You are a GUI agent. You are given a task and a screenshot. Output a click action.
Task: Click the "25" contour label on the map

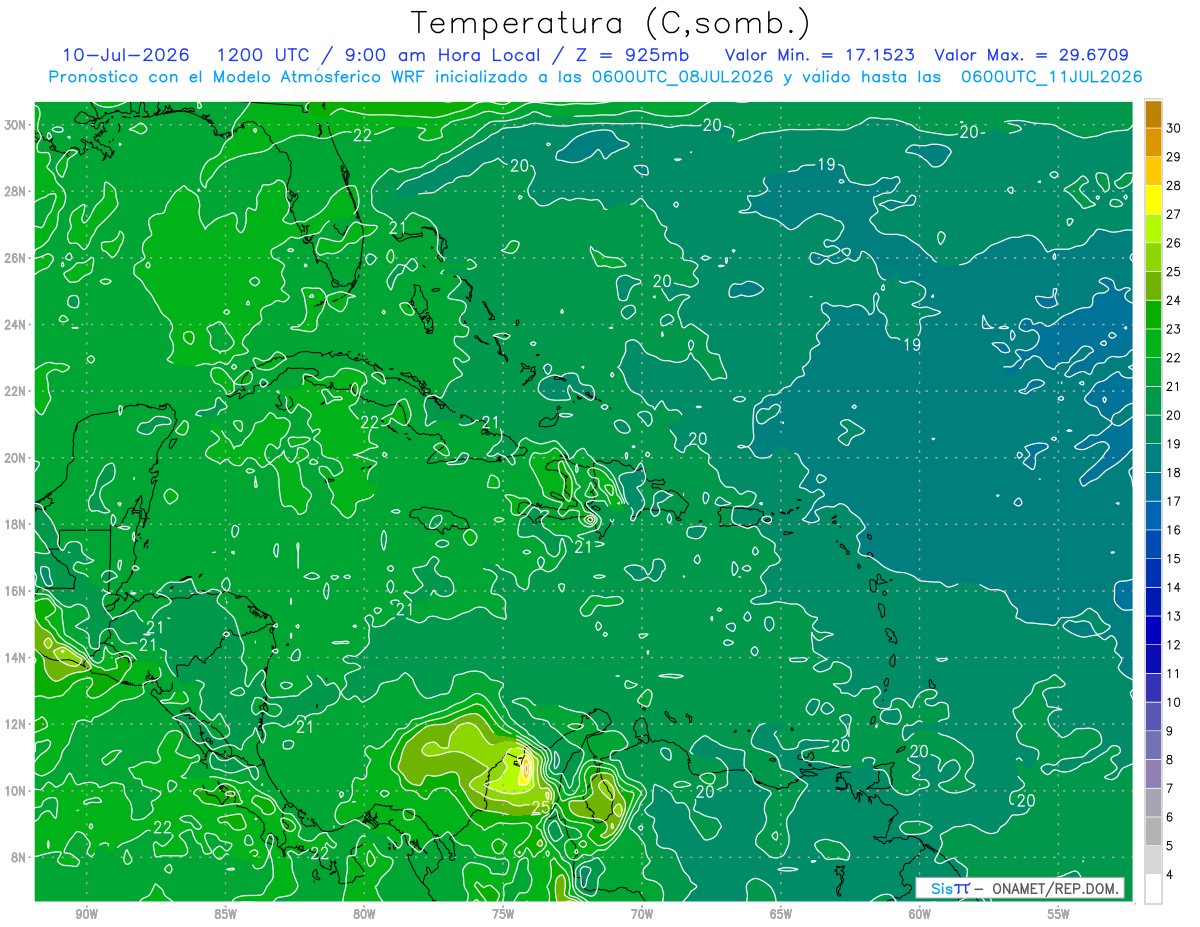[540, 806]
